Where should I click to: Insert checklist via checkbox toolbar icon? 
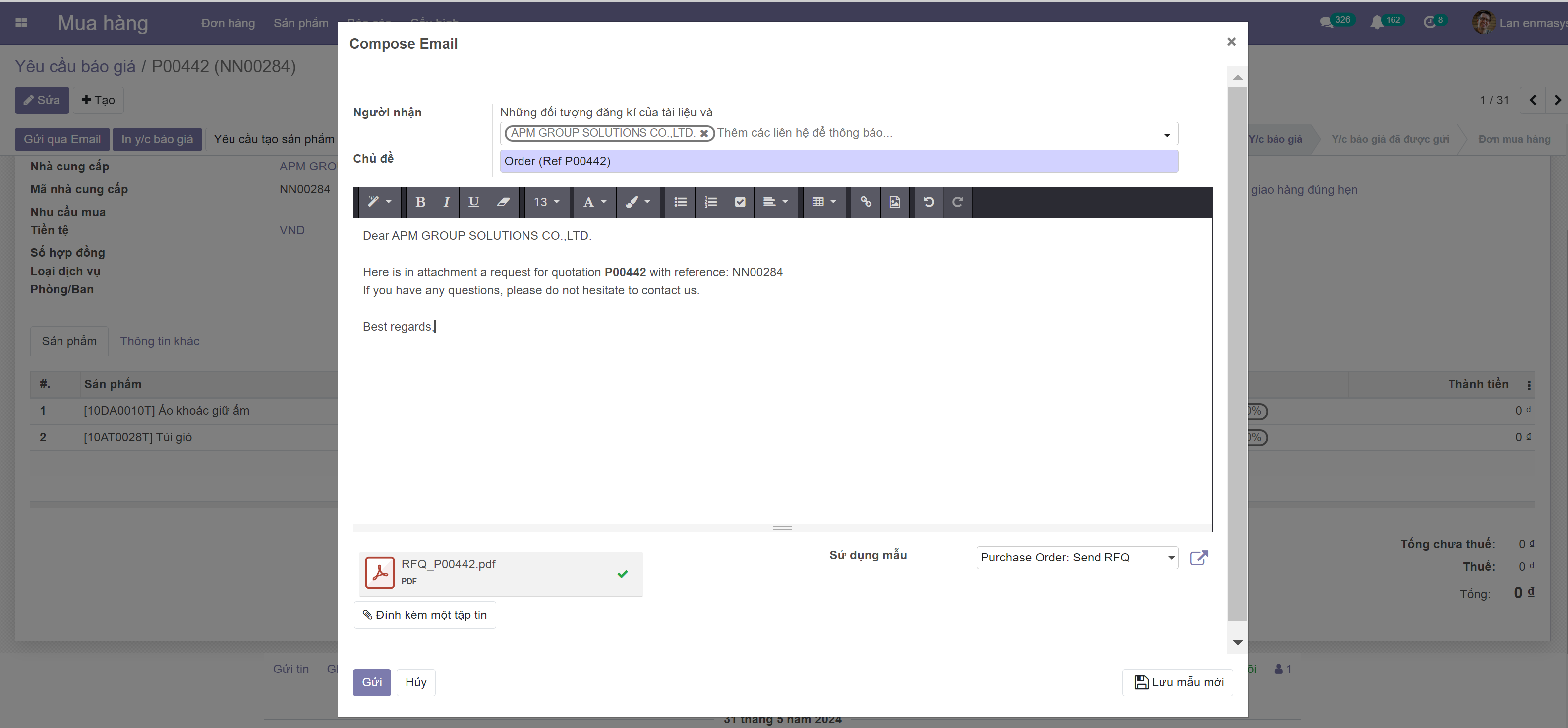tap(740, 202)
